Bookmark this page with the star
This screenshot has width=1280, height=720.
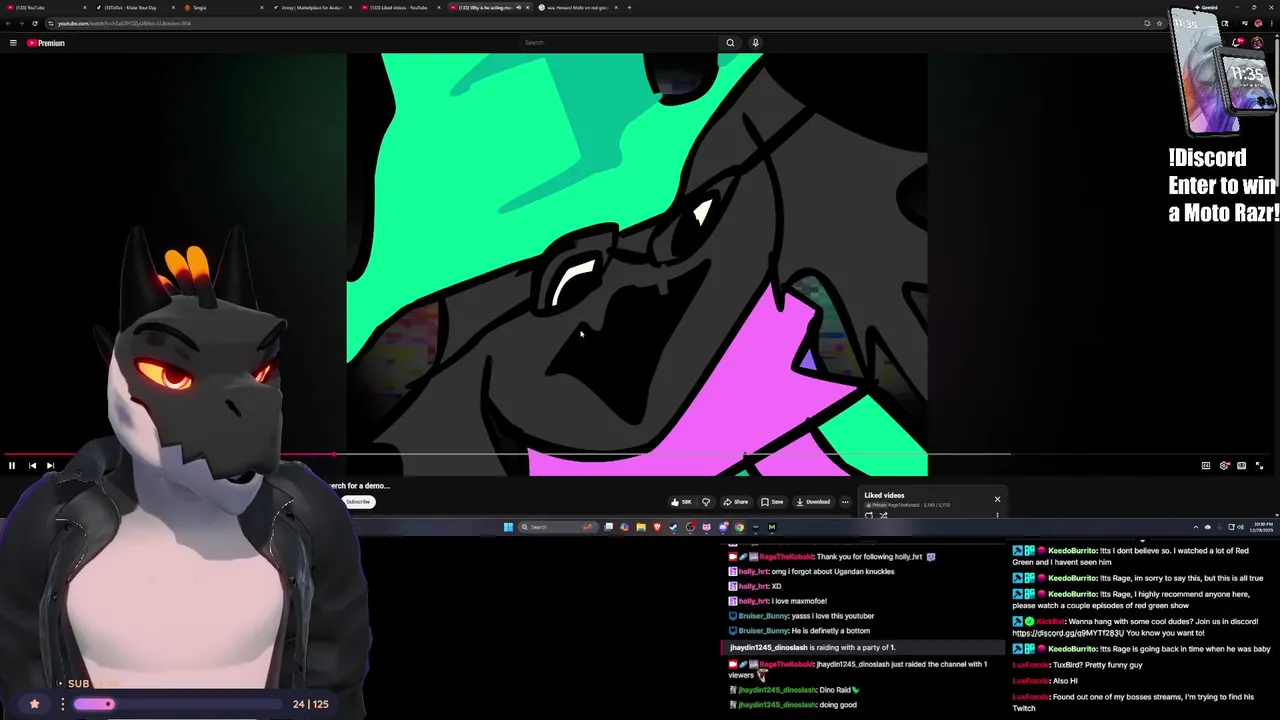[1159, 23]
